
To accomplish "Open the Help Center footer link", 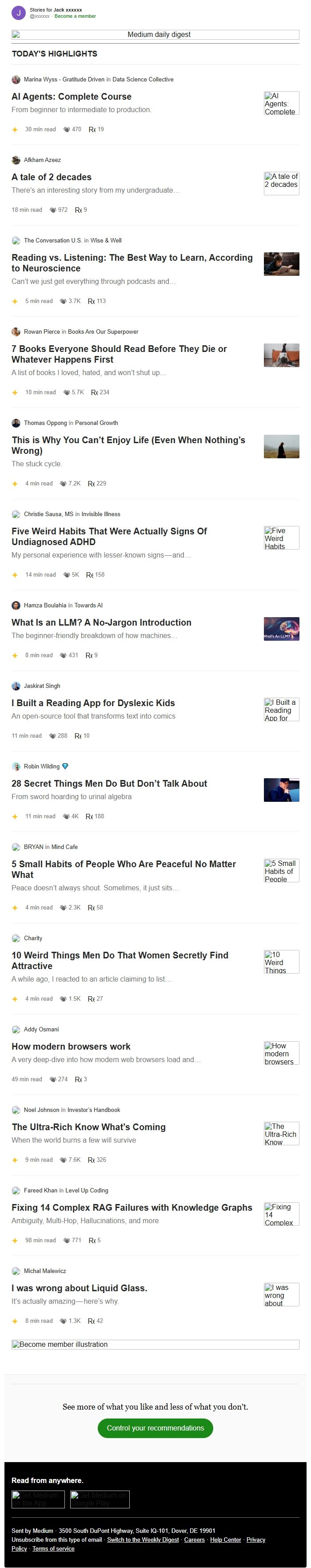I will click(225, 1540).
